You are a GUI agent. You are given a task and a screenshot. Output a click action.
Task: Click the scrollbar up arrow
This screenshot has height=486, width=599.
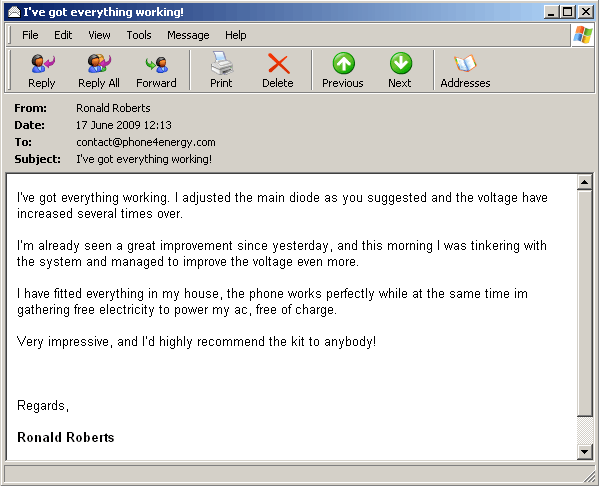coord(584,182)
